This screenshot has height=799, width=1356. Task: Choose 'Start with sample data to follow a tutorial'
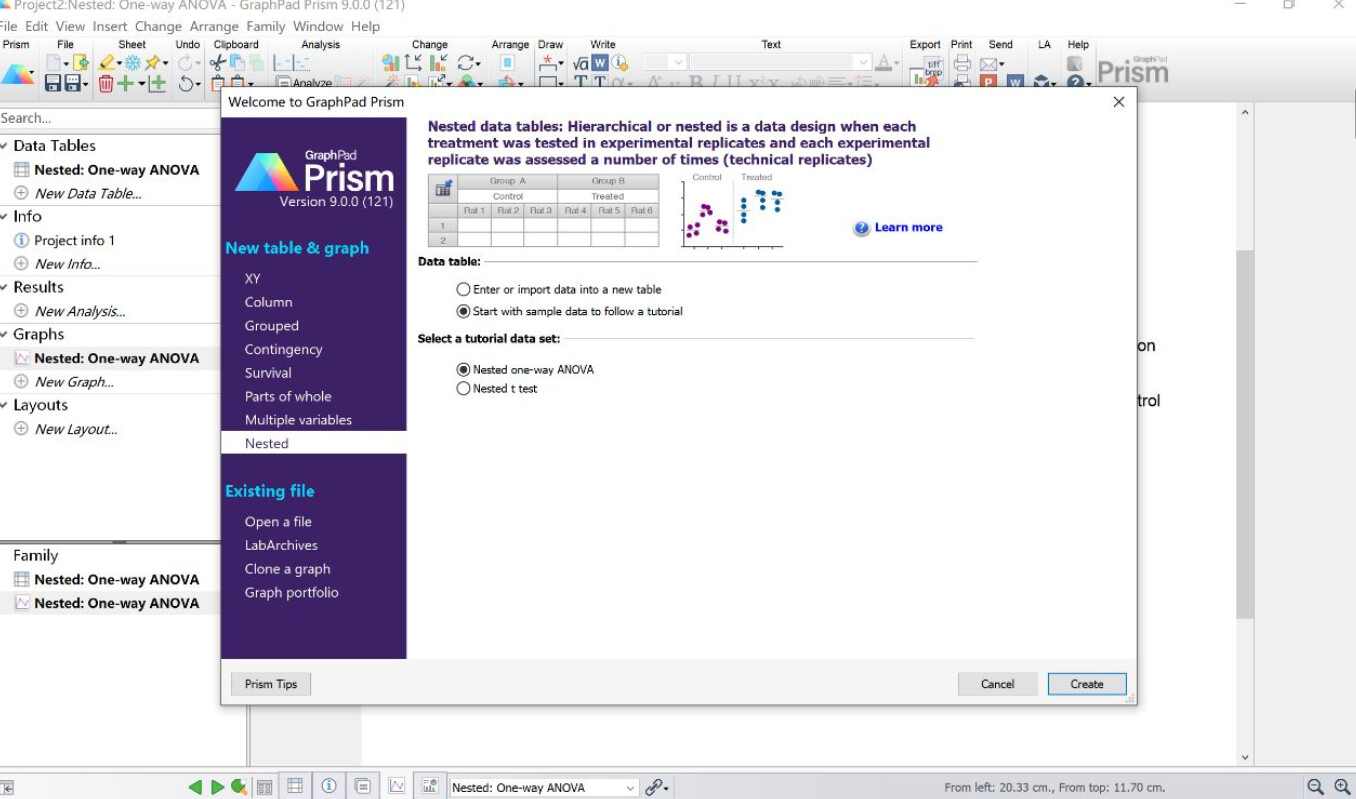(461, 309)
